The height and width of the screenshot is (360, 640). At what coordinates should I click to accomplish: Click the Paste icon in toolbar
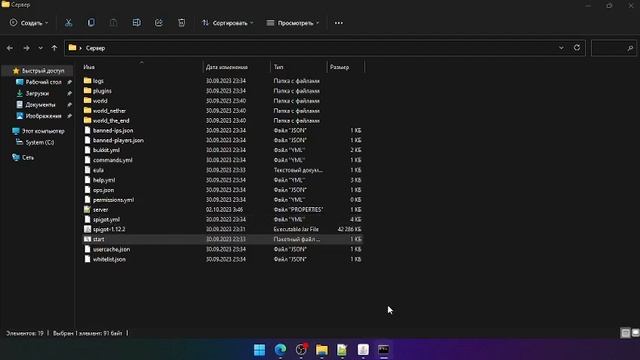113,23
